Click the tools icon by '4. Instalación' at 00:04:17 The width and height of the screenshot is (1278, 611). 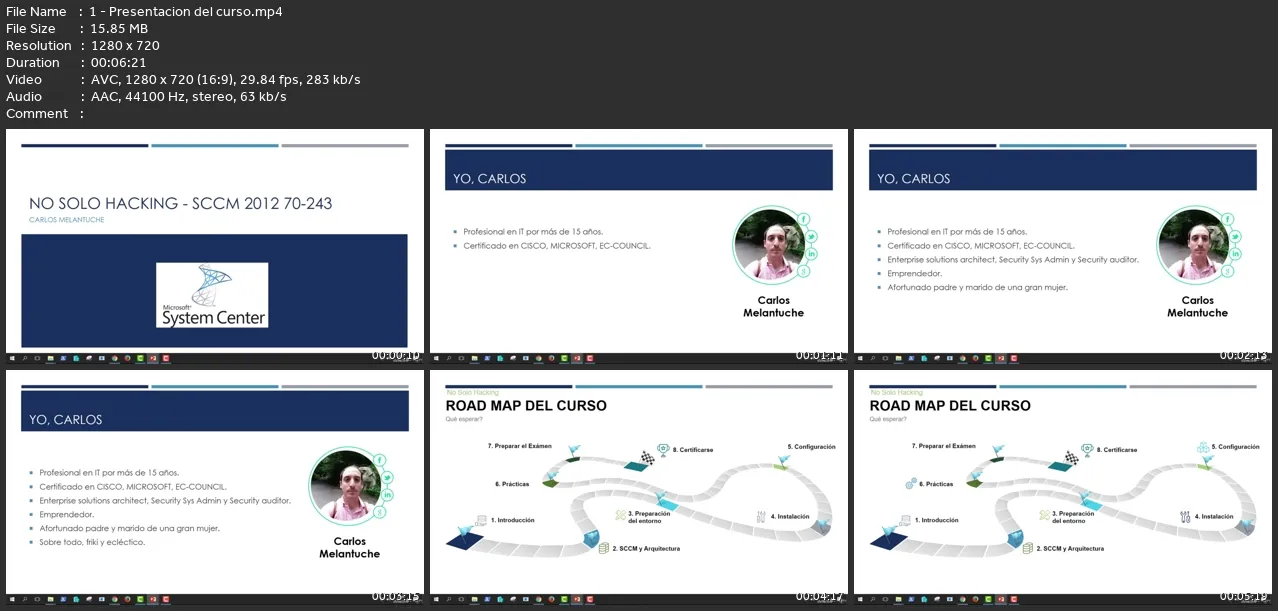pyautogui.click(x=761, y=516)
